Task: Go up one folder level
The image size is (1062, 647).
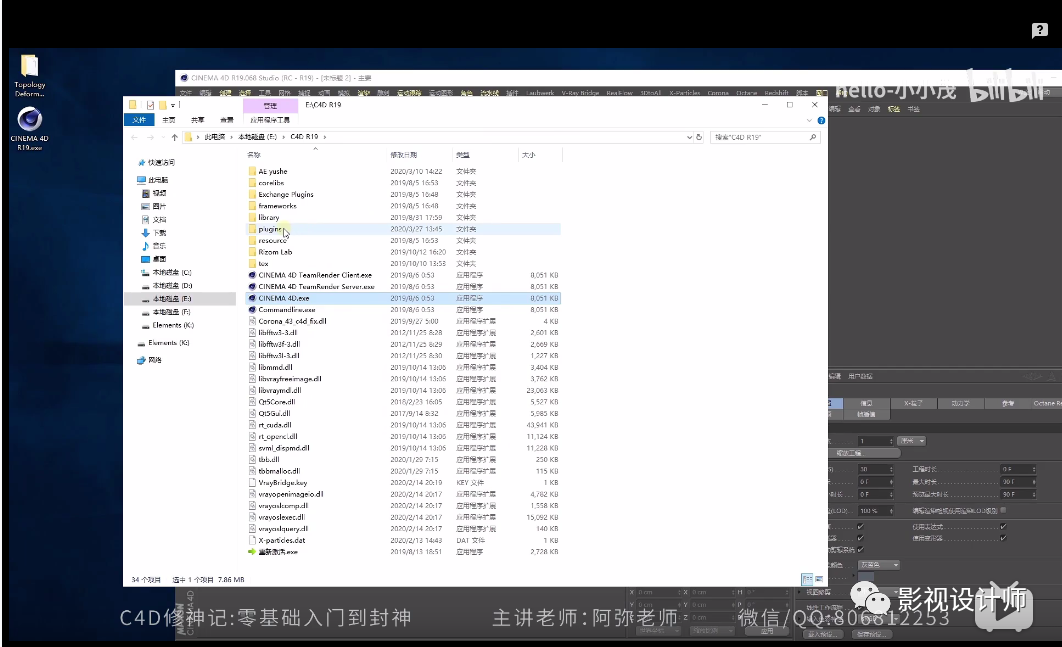Action: point(175,137)
